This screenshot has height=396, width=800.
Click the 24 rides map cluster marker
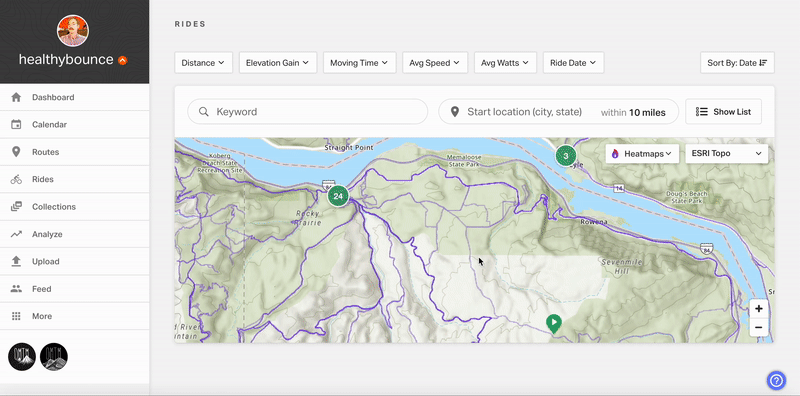(x=338, y=196)
